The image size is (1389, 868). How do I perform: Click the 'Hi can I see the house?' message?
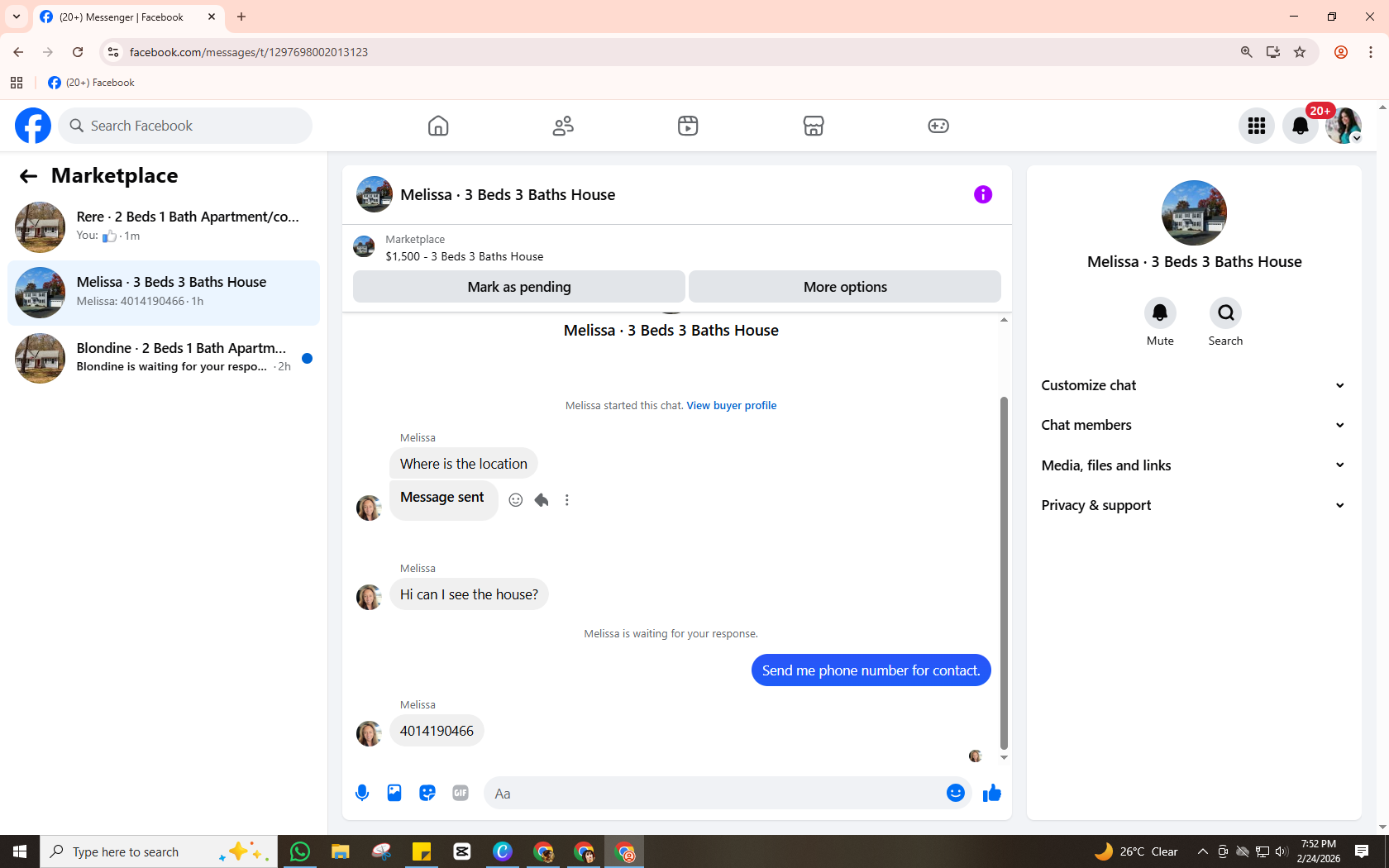[x=469, y=594]
